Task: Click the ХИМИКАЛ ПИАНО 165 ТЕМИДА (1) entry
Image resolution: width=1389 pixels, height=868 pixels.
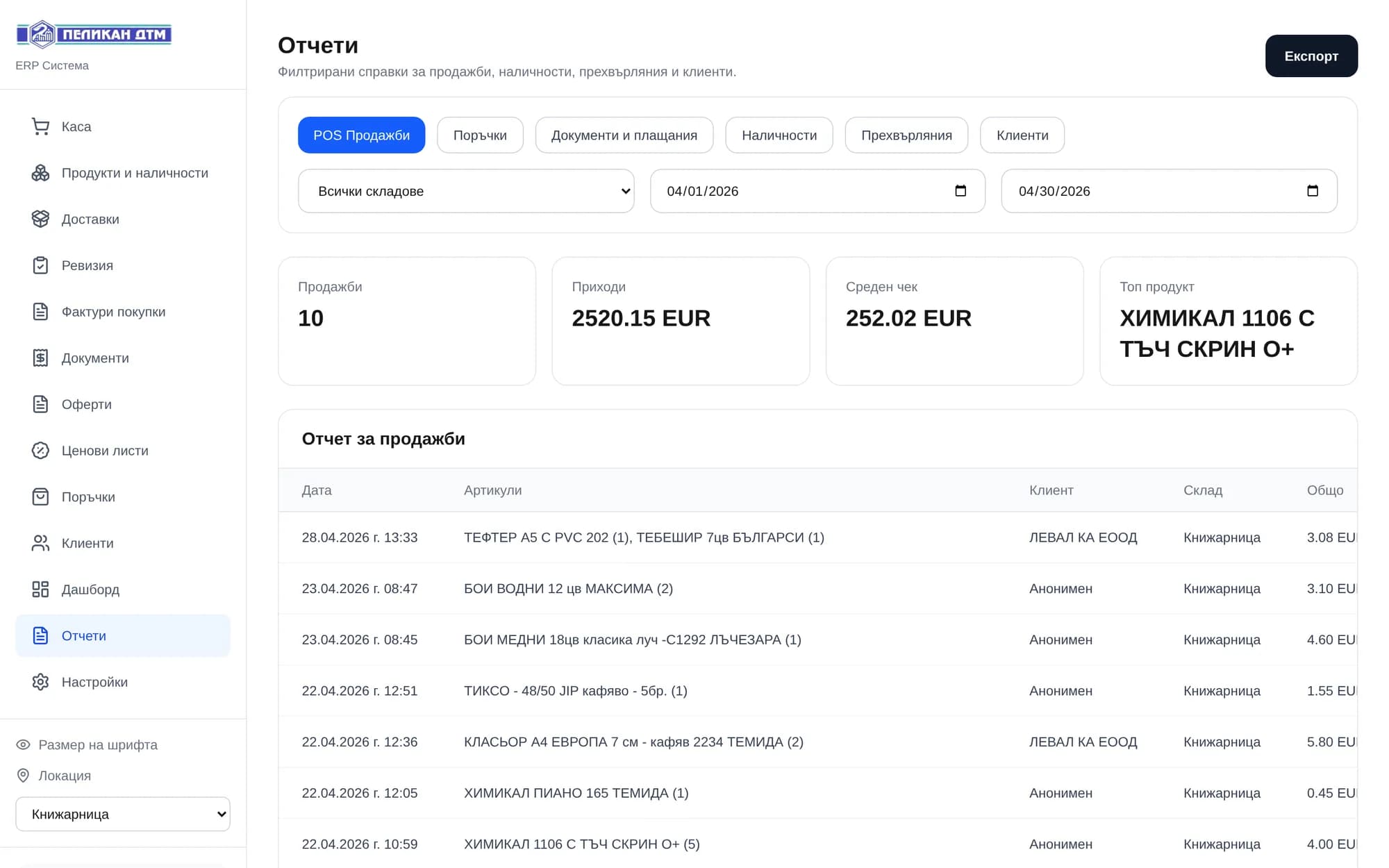Action: [576, 792]
